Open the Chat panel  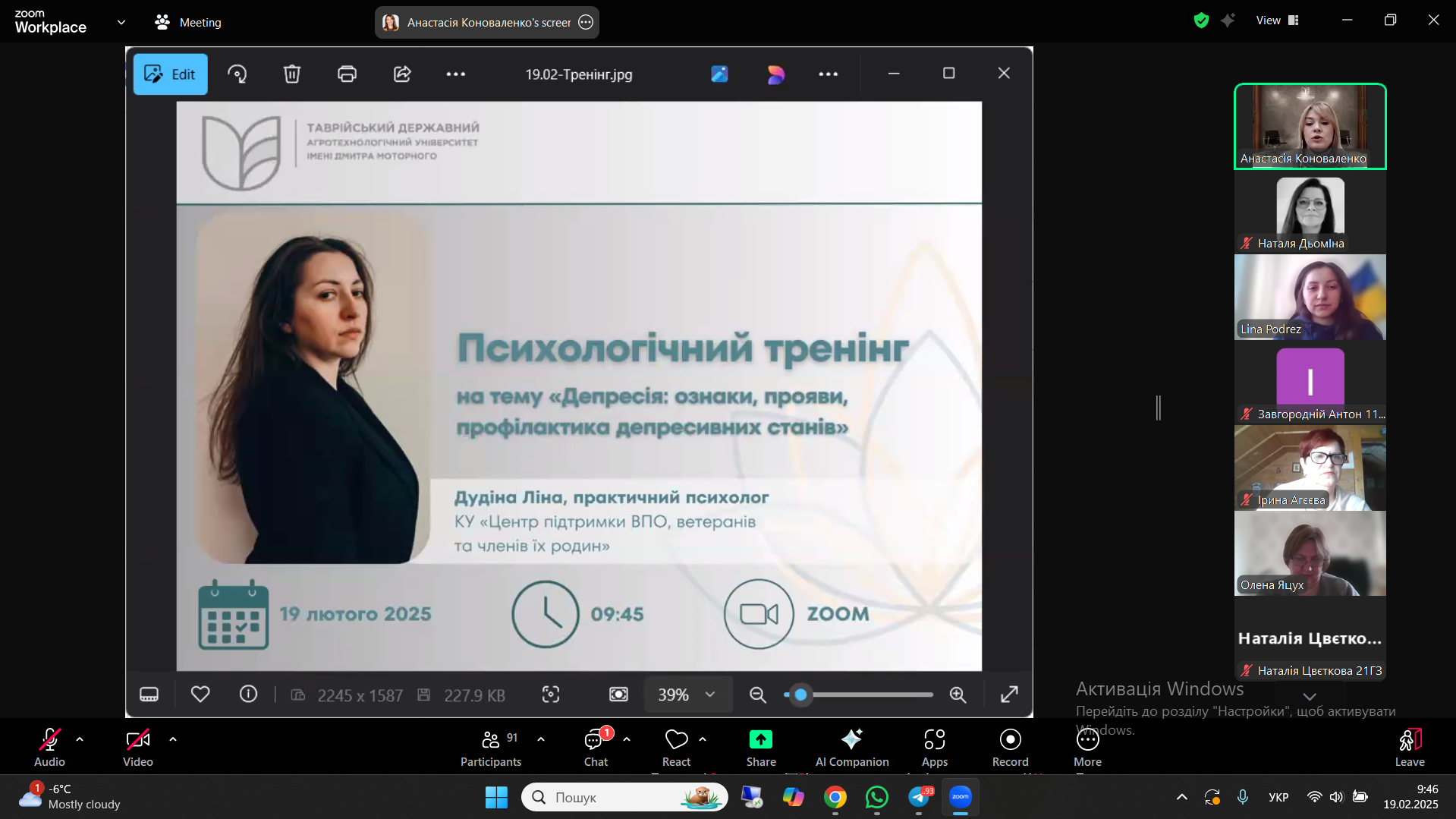pyautogui.click(x=596, y=747)
